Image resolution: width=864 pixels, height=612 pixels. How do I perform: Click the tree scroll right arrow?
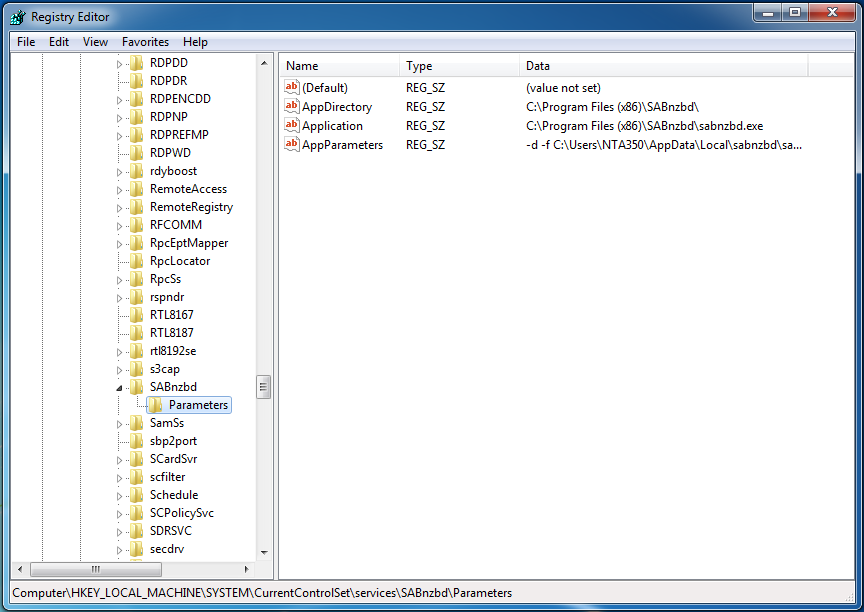point(246,569)
